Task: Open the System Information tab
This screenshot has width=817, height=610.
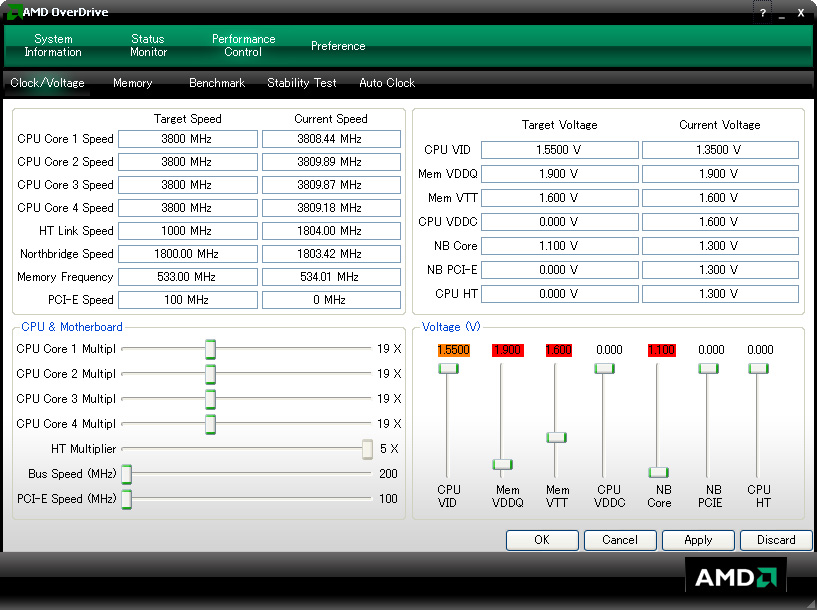Action: click(53, 45)
